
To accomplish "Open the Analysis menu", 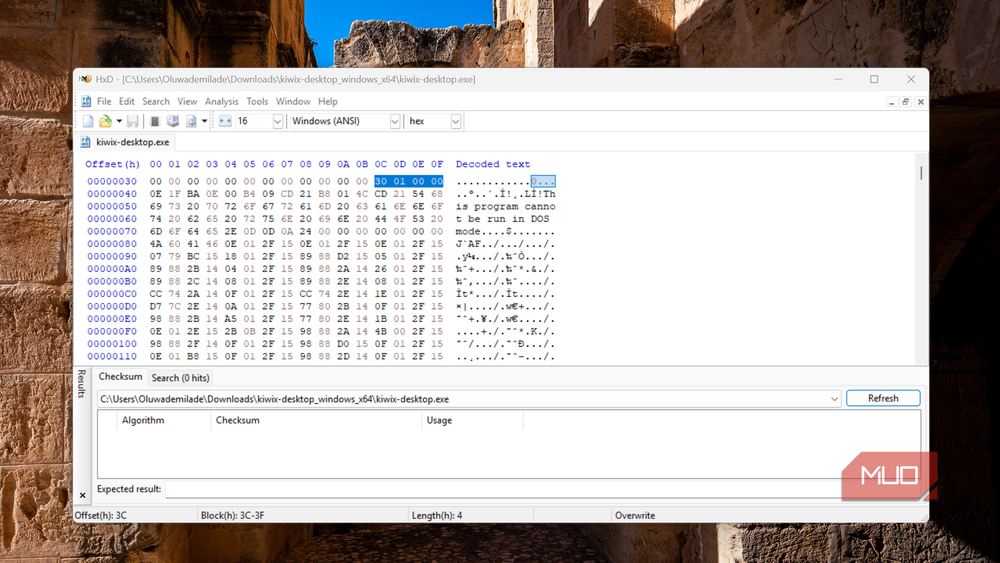I will 221,101.
